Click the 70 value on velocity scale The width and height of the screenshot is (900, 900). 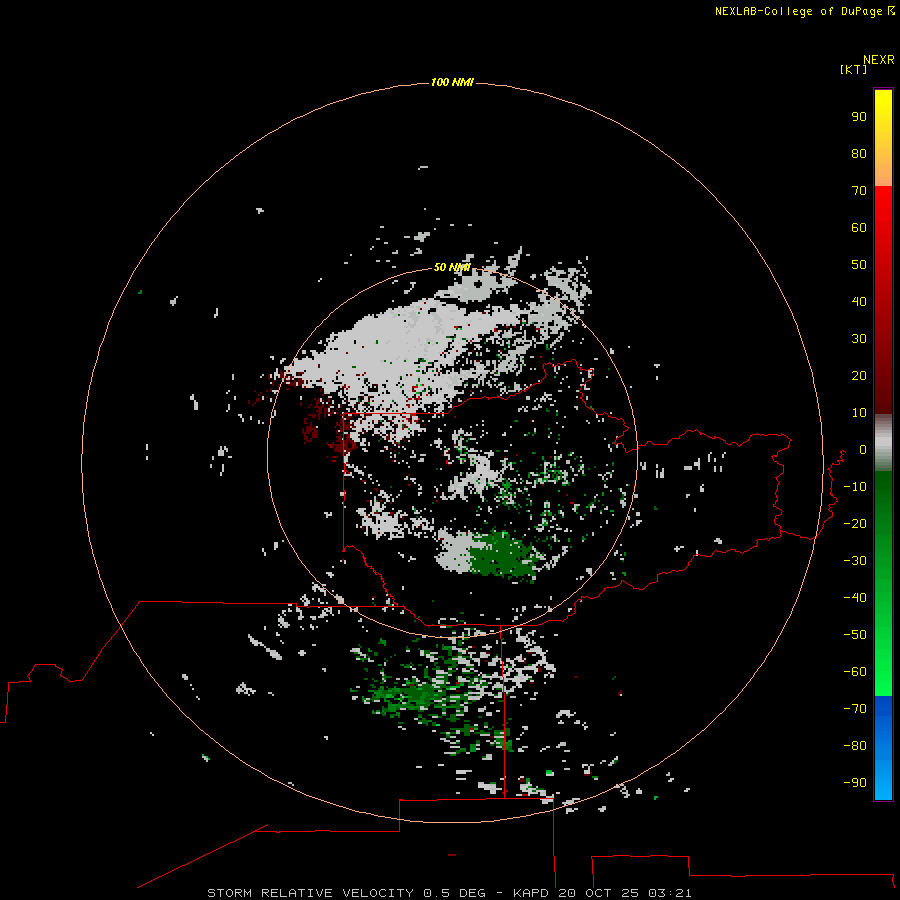click(859, 191)
